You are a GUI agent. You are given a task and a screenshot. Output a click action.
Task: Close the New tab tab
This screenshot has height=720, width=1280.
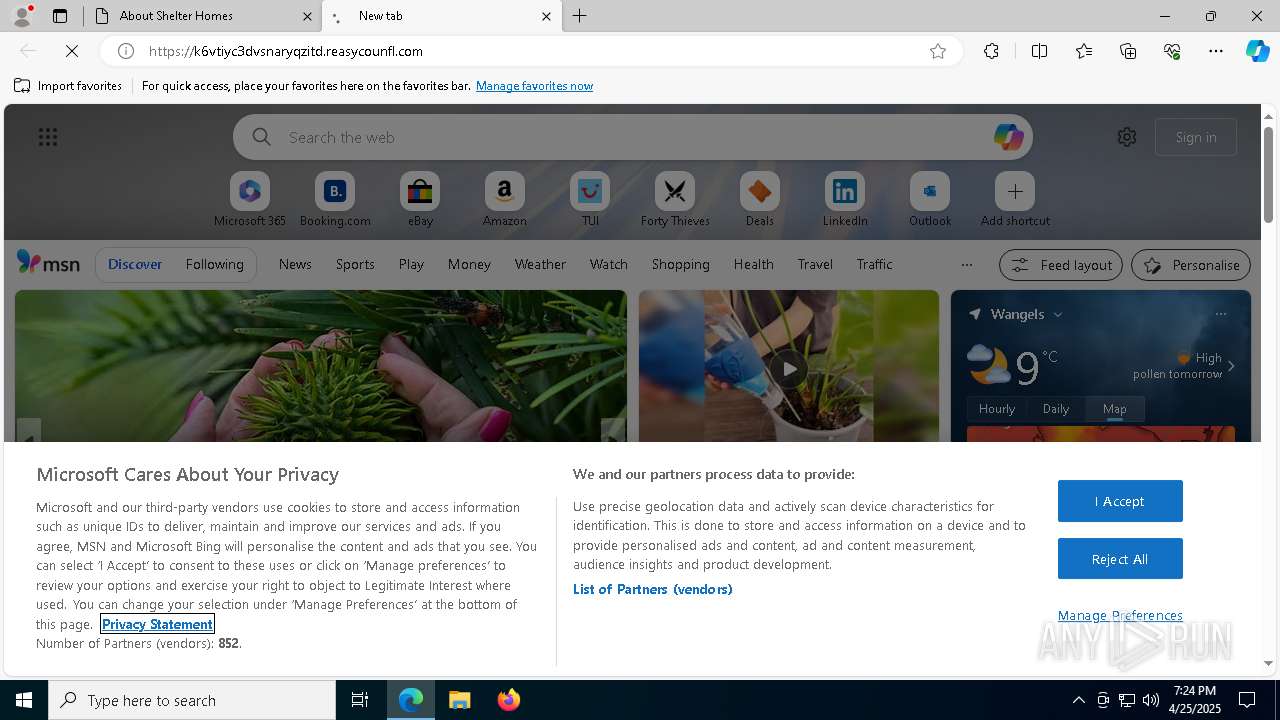pos(546,16)
